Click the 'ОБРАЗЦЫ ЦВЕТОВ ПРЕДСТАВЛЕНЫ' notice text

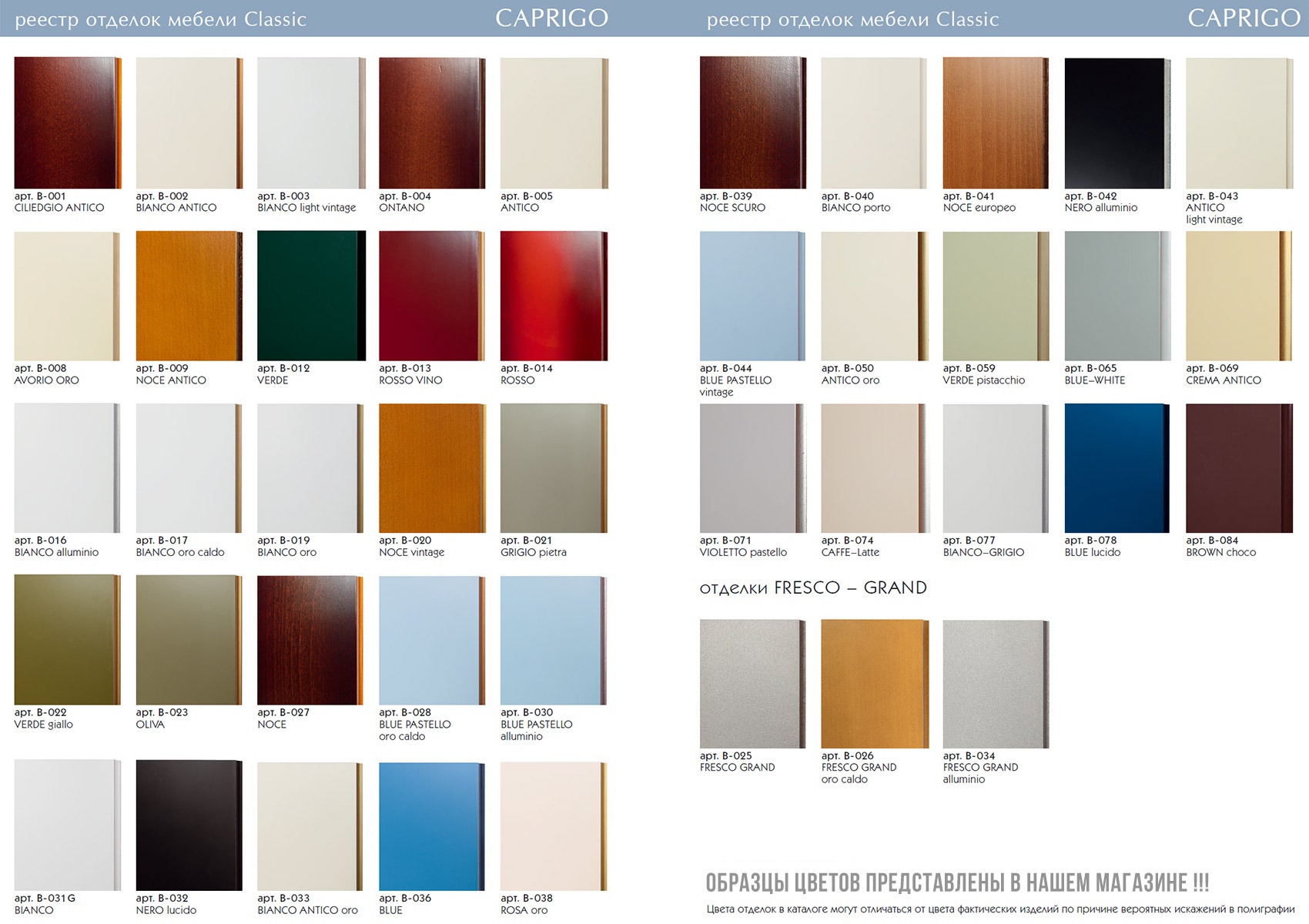pyautogui.click(x=957, y=882)
